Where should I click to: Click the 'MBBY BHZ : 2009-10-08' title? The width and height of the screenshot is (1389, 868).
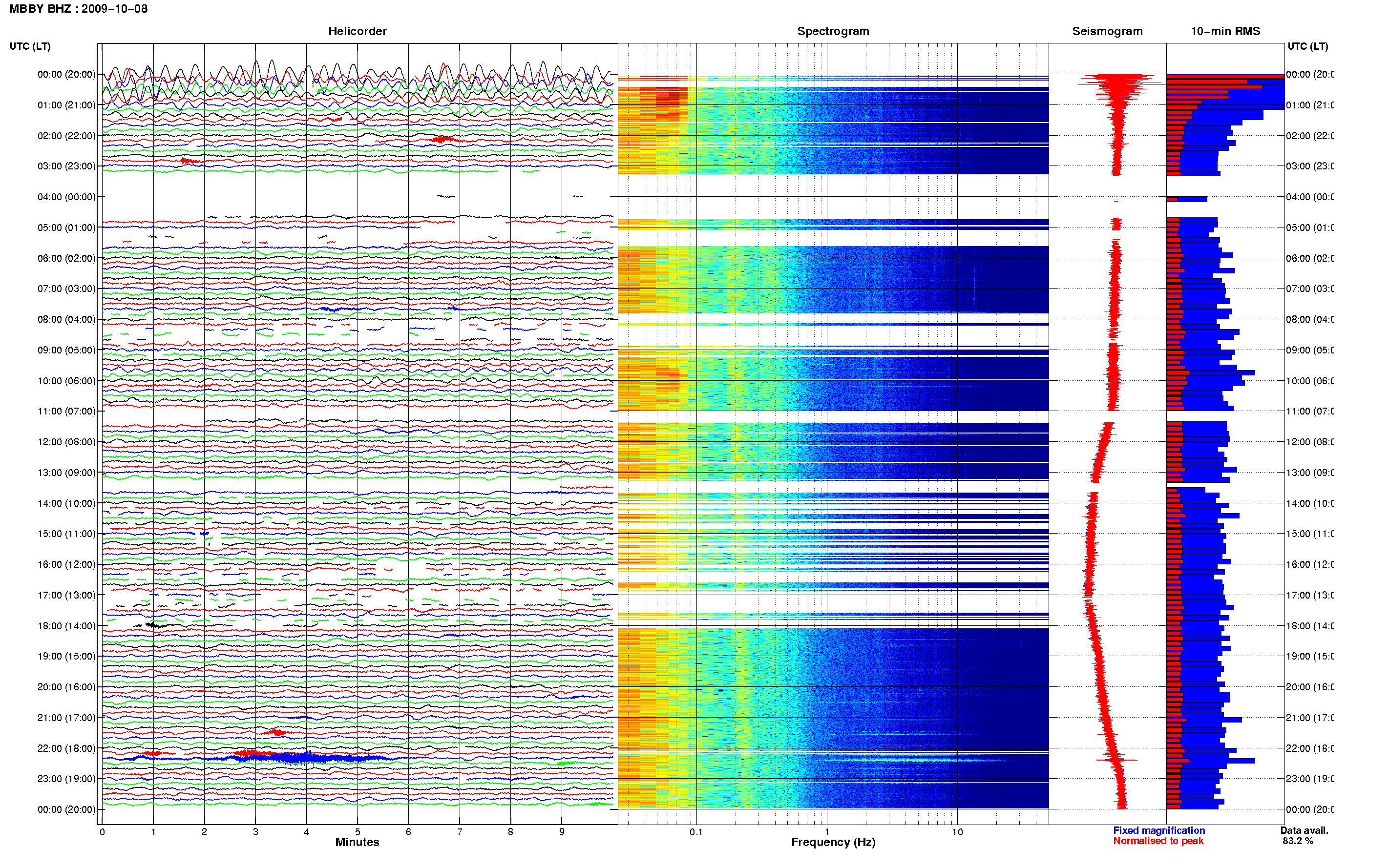[x=78, y=9]
